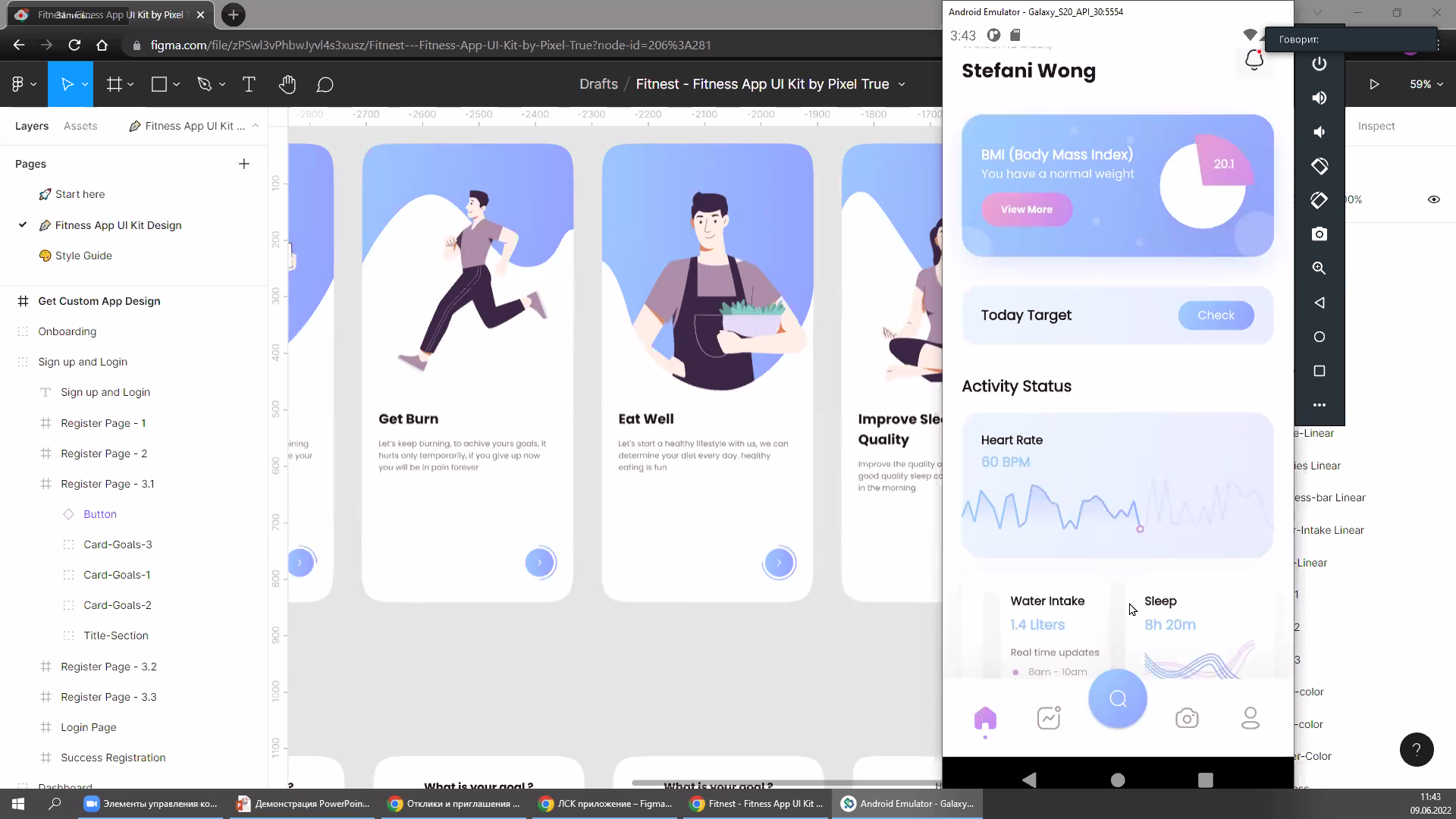Click emulator volume up icon

tap(1319, 98)
